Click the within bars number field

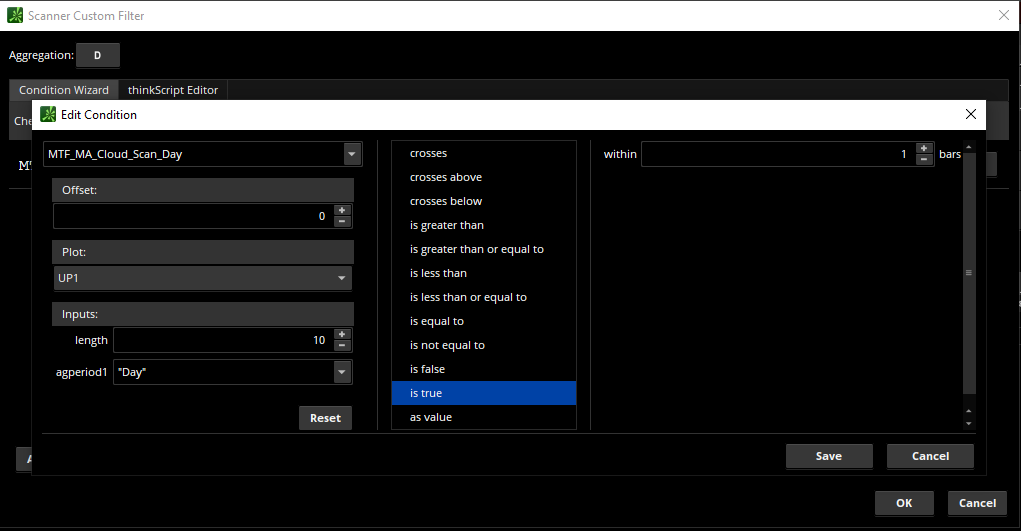click(x=775, y=154)
